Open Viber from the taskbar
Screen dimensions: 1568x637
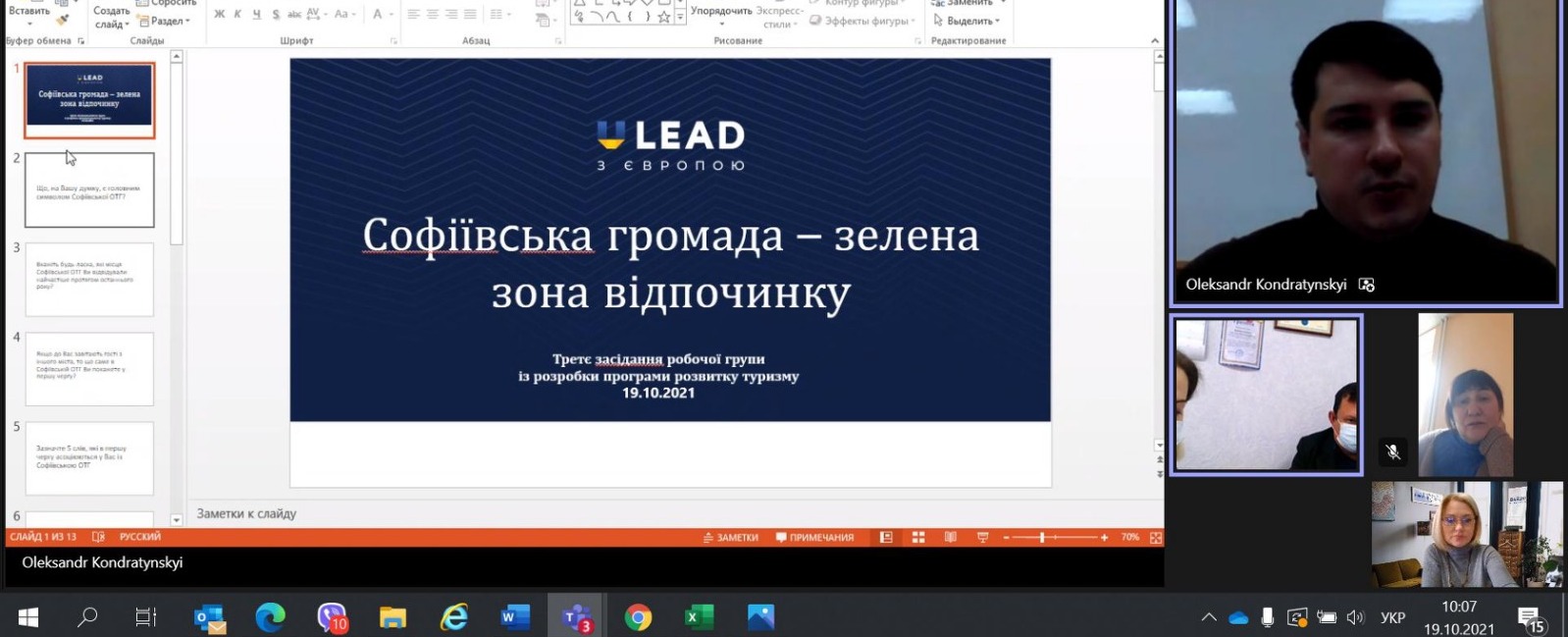click(x=332, y=617)
